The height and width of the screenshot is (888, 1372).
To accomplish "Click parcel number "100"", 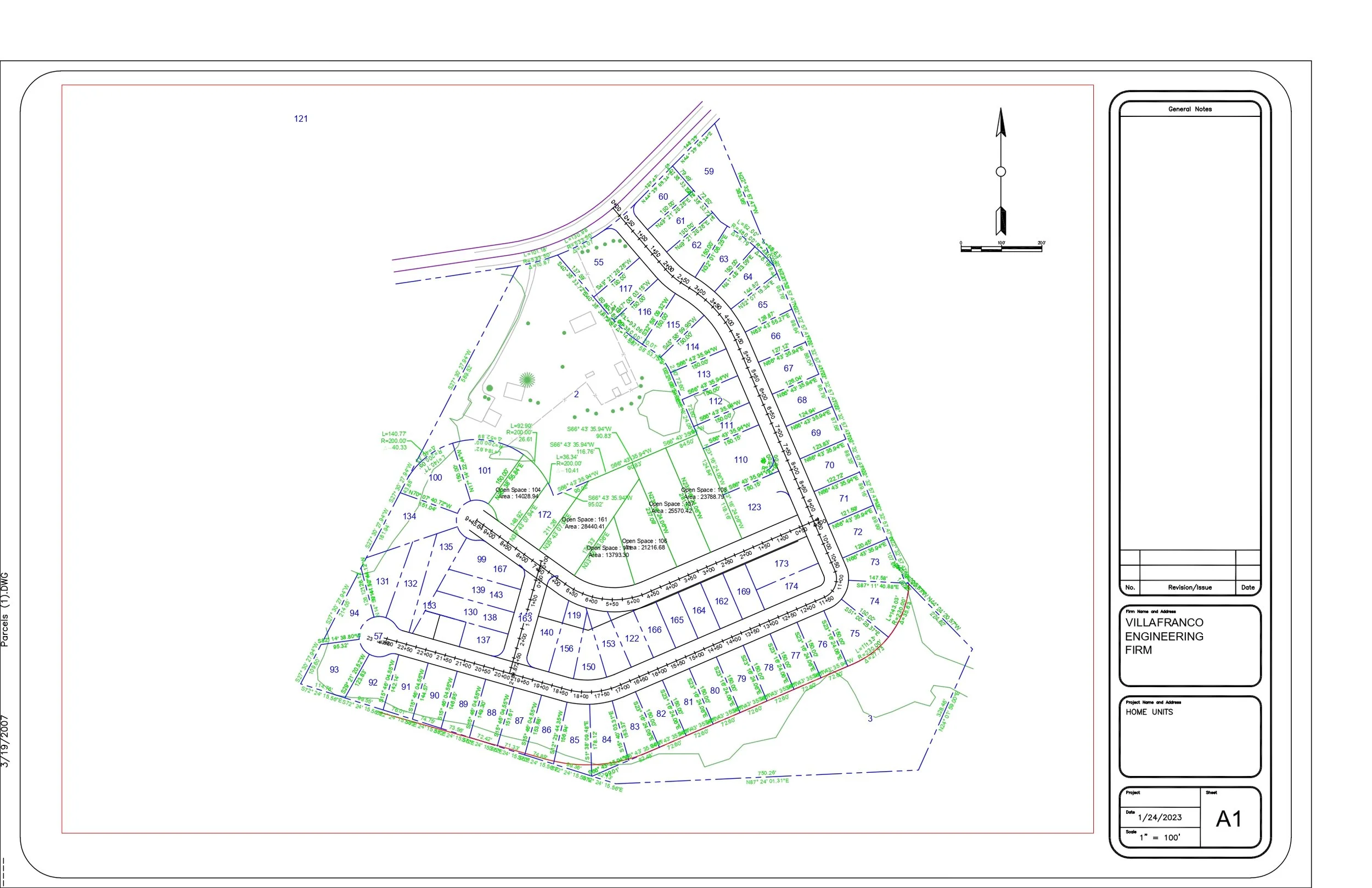I will click(x=435, y=477).
